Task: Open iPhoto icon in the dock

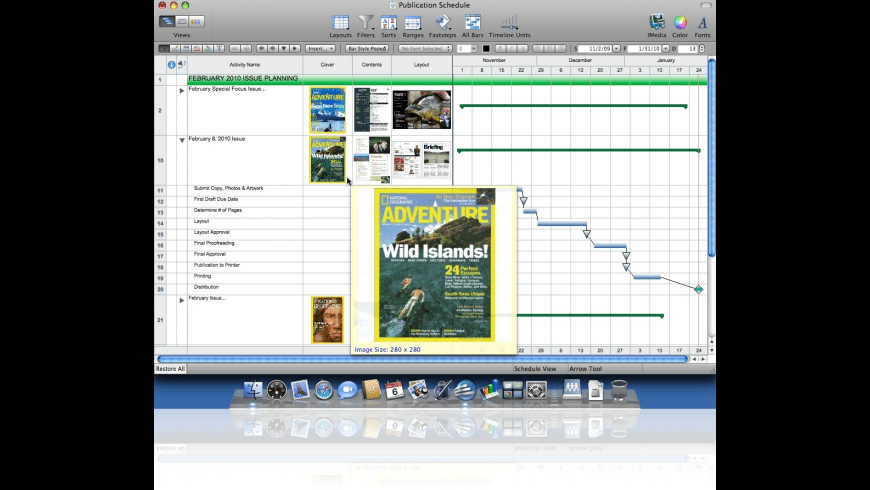Action: (x=418, y=390)
